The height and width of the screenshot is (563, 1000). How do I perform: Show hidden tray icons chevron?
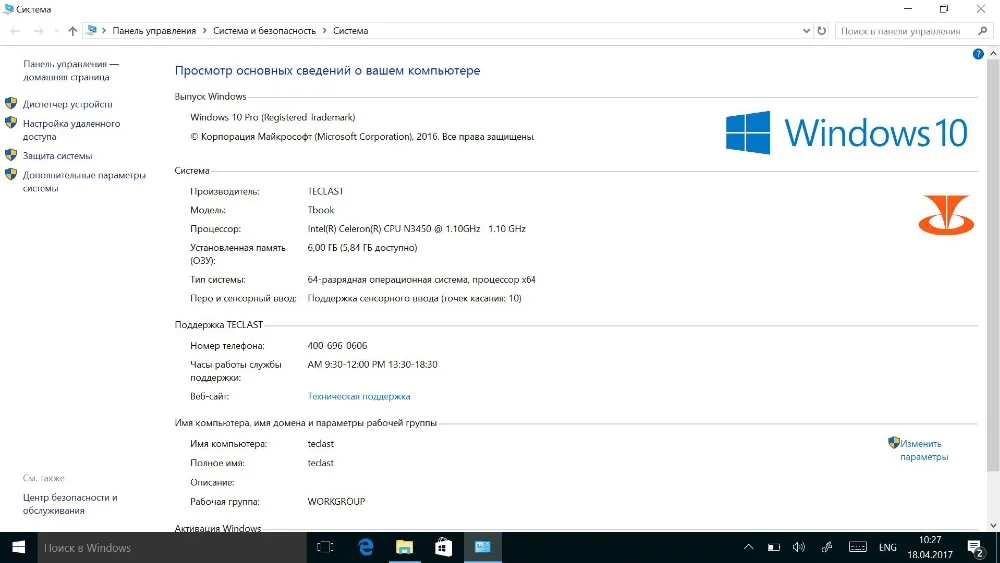pos(749,547)
